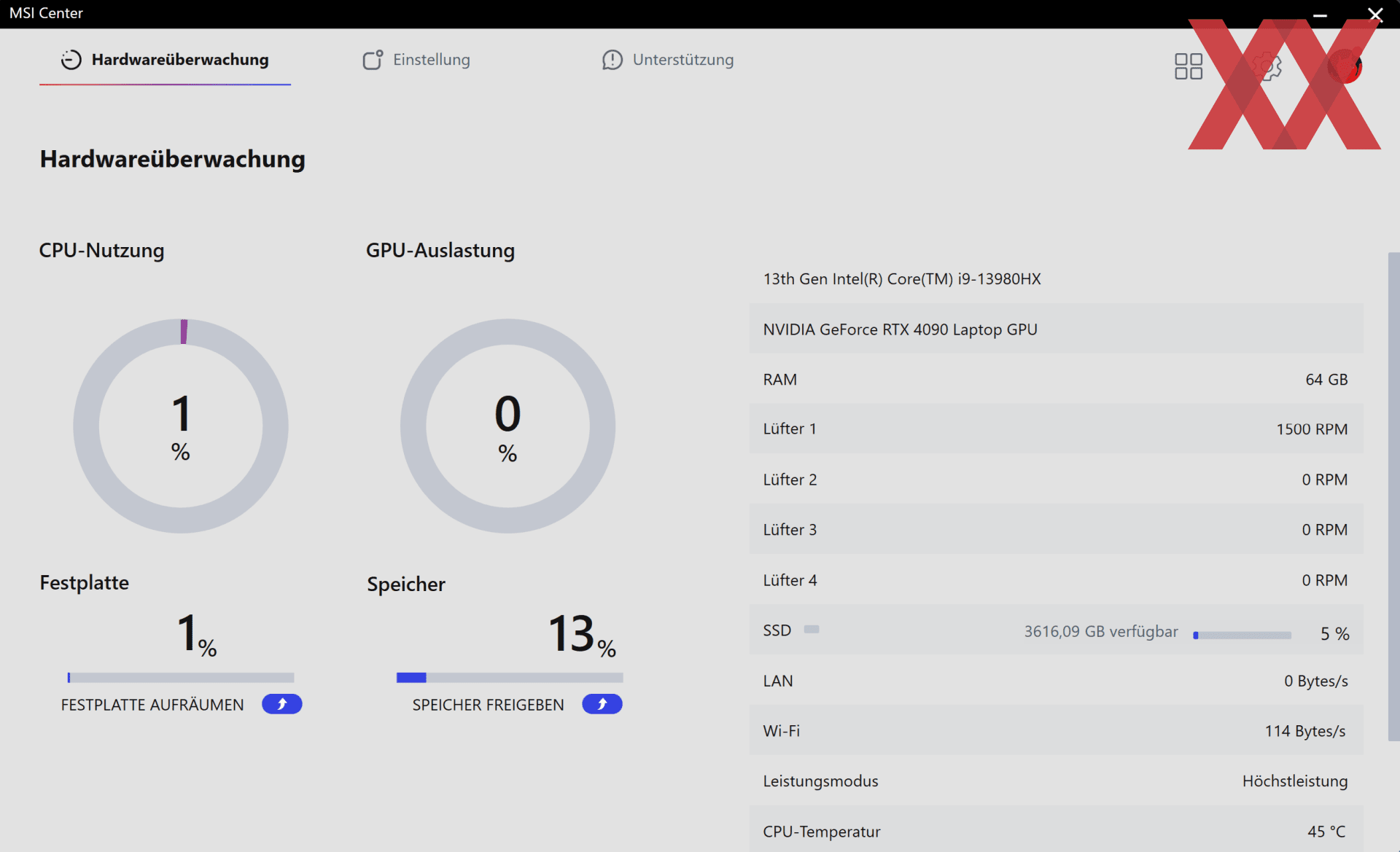Click FESTPLATTE AUFRÄUMEN label

(152, 705)
